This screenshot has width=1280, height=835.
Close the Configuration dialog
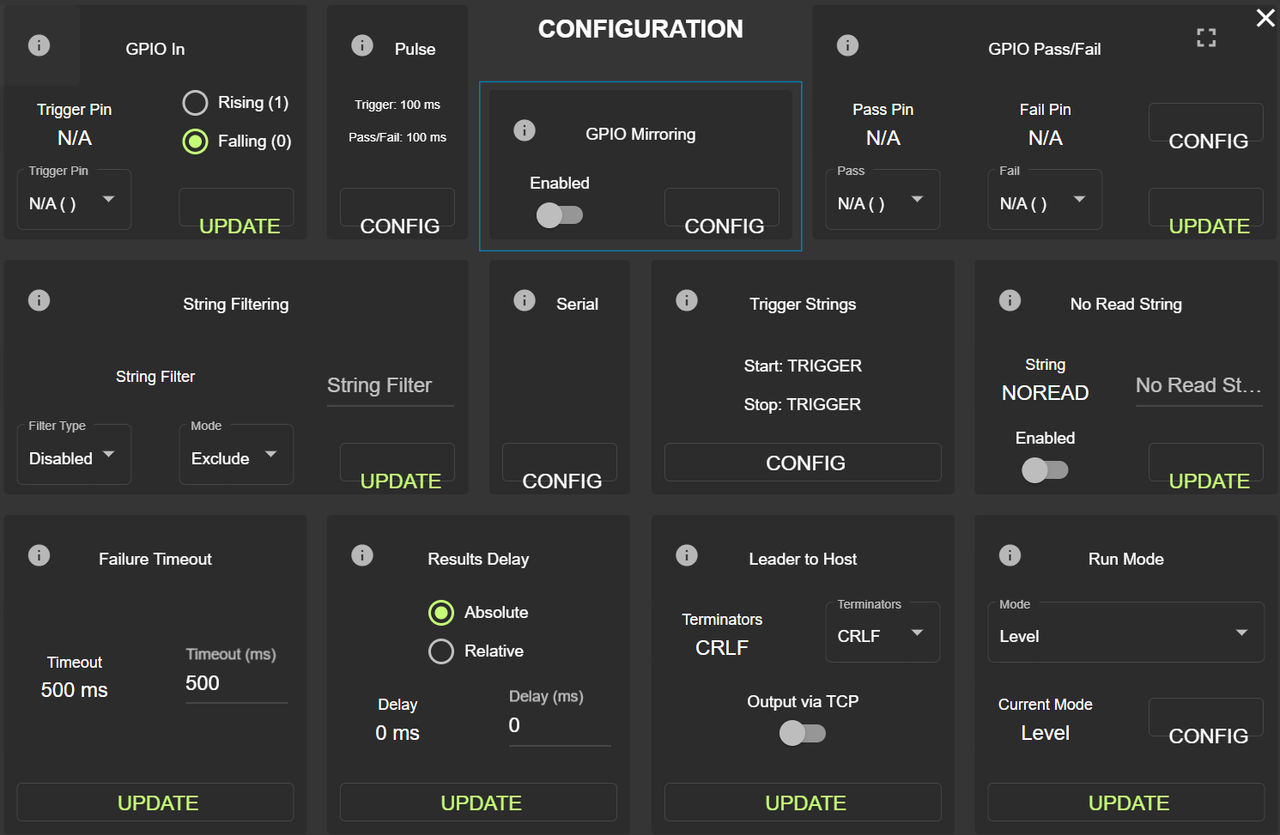click(x=1265, y=17)
